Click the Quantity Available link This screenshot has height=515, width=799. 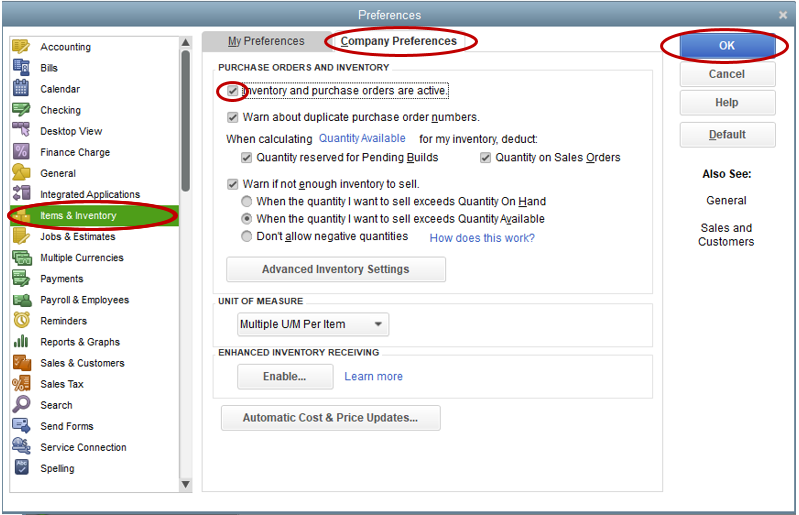coord(362,139)
